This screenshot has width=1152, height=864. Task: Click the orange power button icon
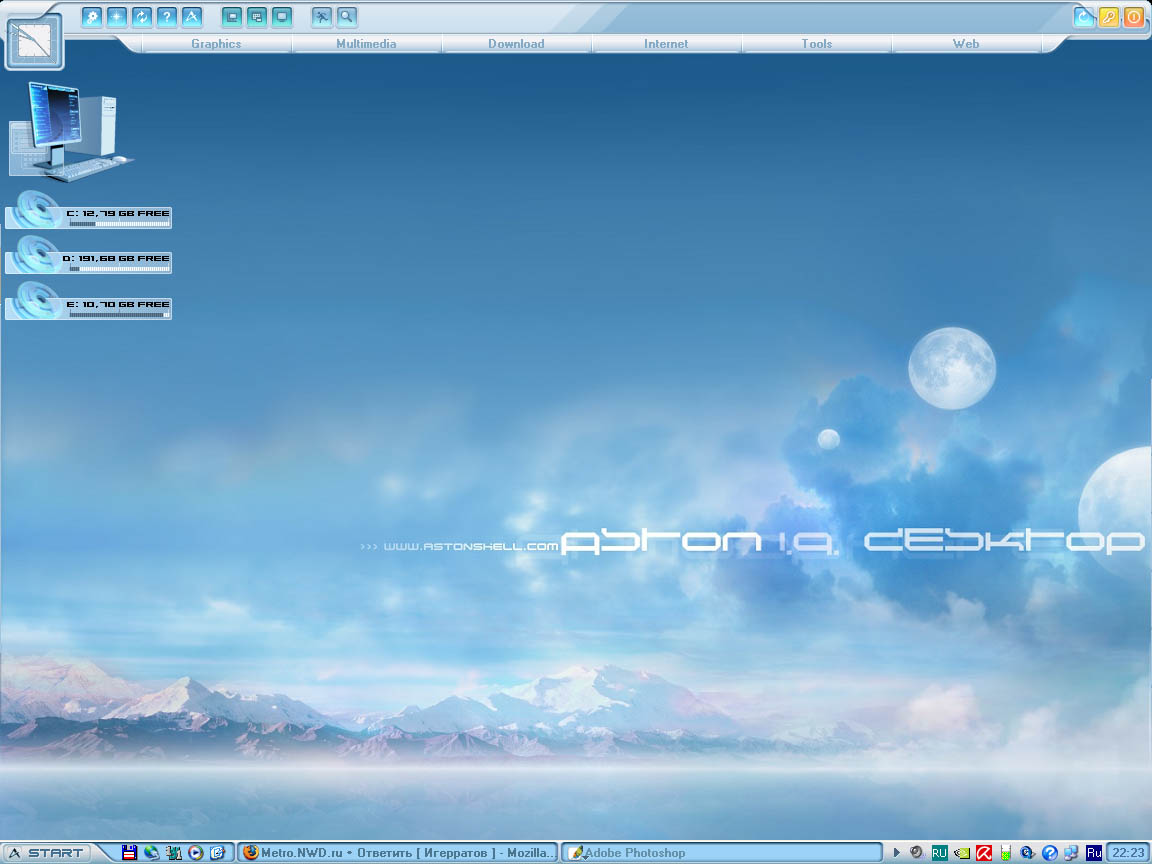[1133, 17]
